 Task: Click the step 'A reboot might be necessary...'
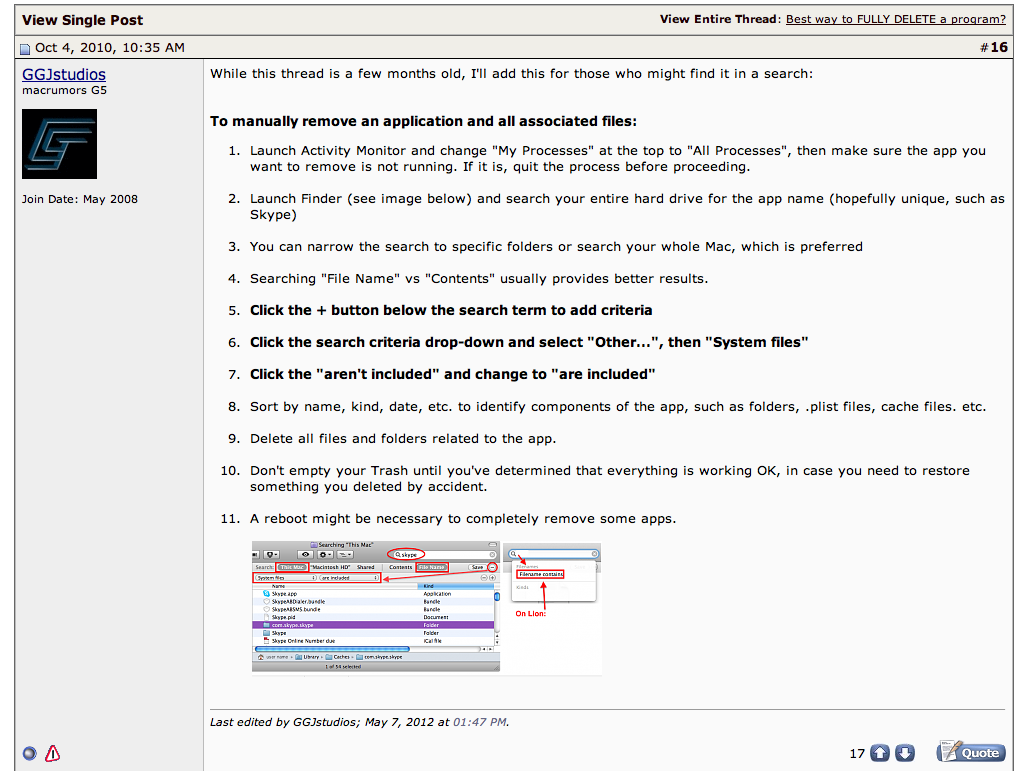pos(463,519)
